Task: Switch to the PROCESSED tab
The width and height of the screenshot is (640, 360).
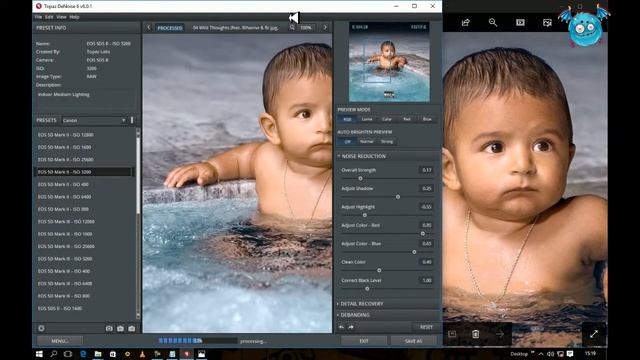Action: [170, 28]
